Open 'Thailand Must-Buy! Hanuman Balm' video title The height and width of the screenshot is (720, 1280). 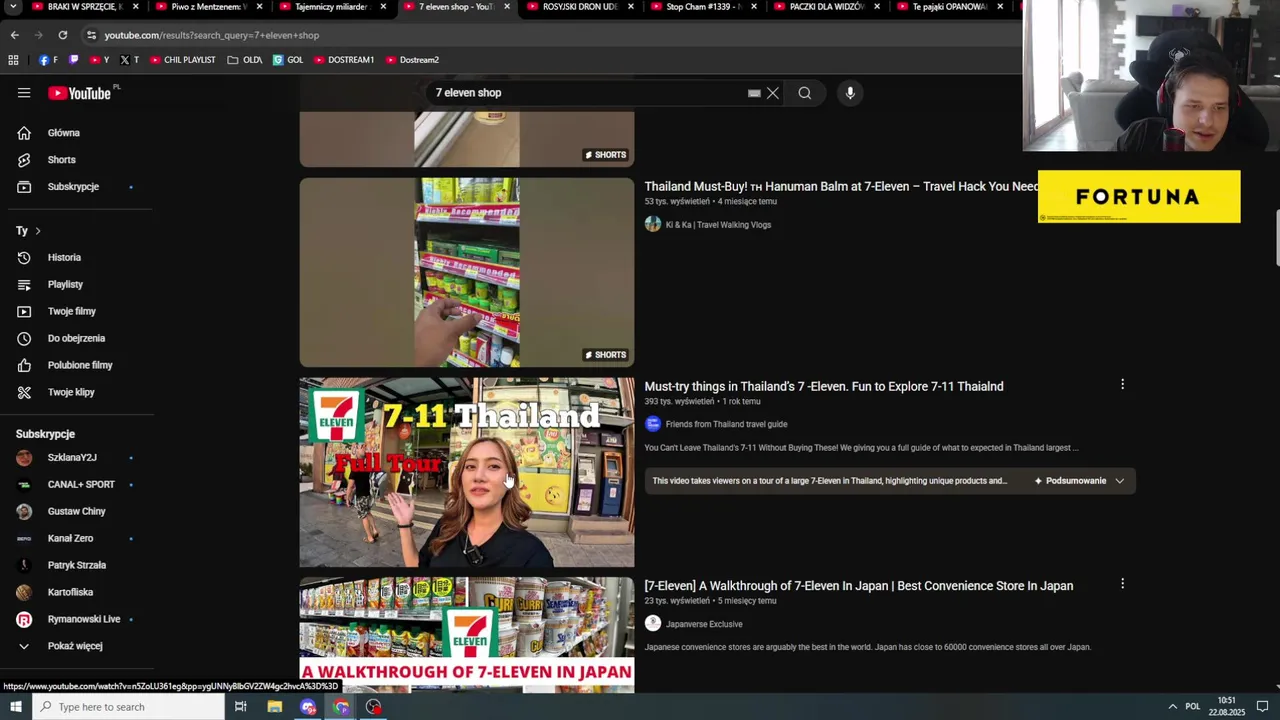pos(842,187)
